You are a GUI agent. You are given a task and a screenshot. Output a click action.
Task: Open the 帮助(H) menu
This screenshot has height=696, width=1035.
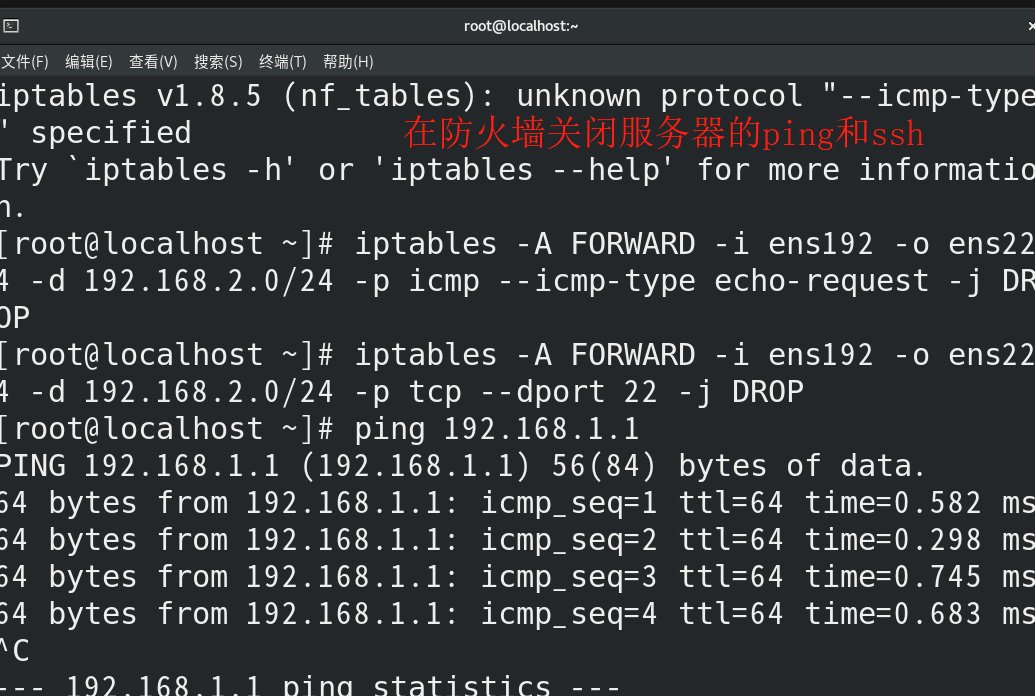coord(346,61)
